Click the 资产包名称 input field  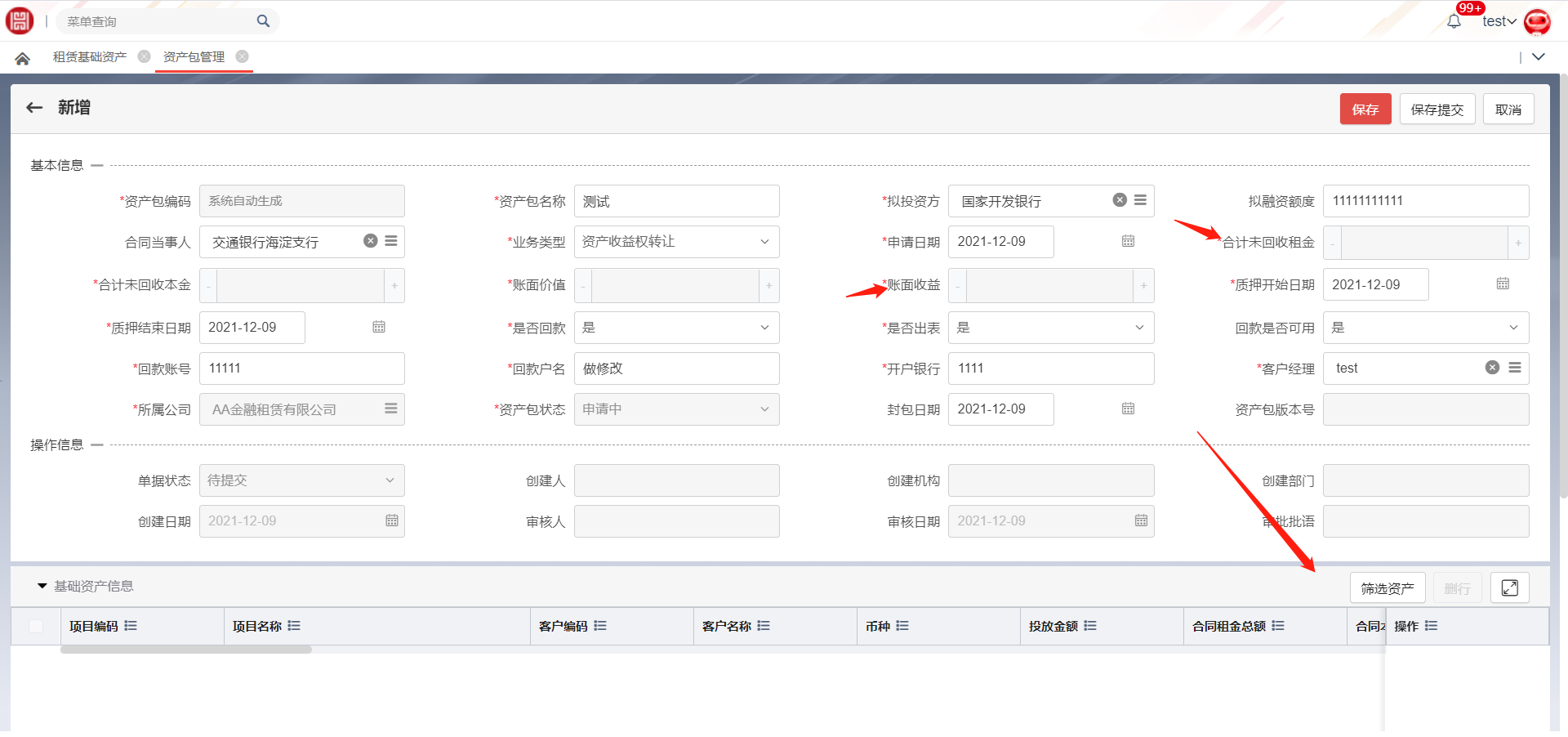coord(676,201)
